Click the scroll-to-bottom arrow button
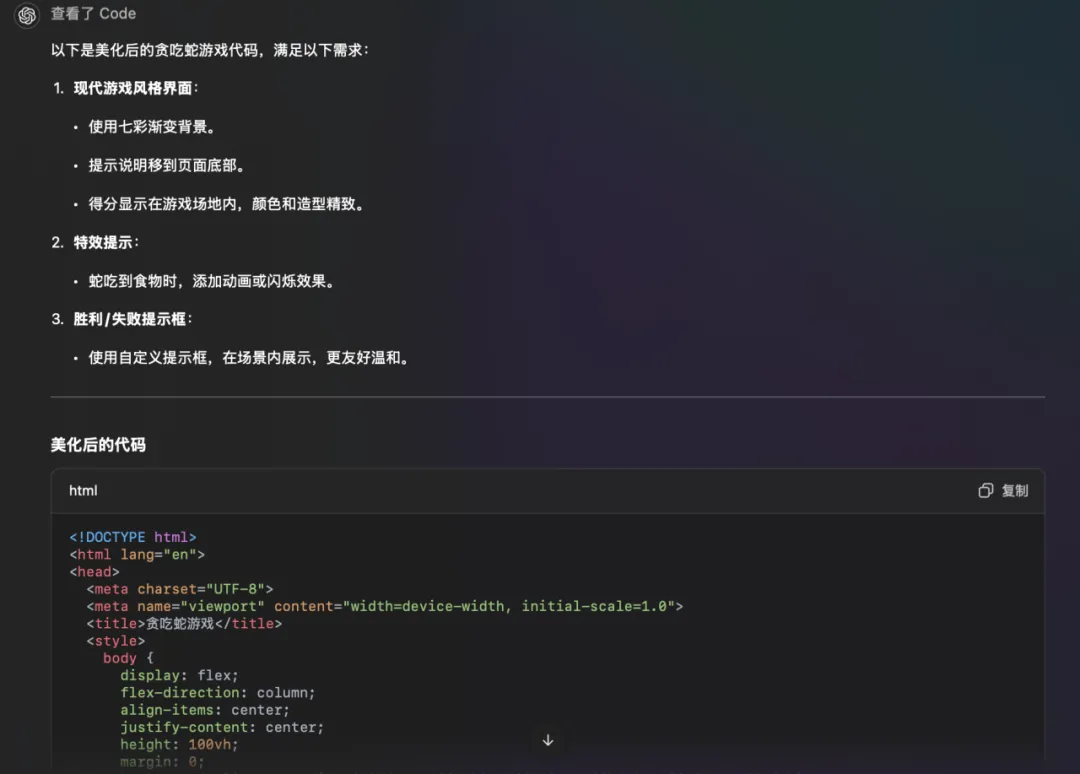The image size is (1080, 774). [548, 740]
